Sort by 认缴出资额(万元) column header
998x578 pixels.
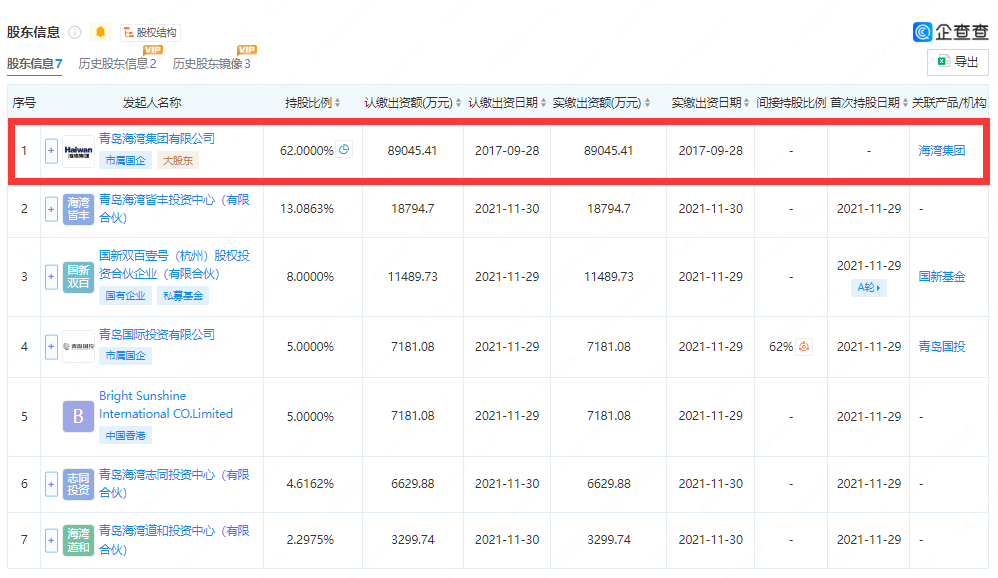tap(412, 103)
